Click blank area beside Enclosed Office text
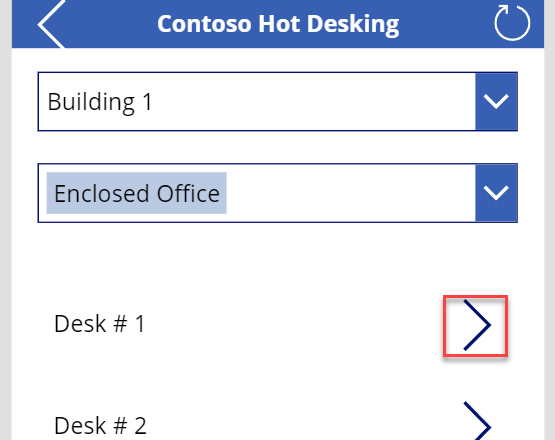 (x=350, y=193)
